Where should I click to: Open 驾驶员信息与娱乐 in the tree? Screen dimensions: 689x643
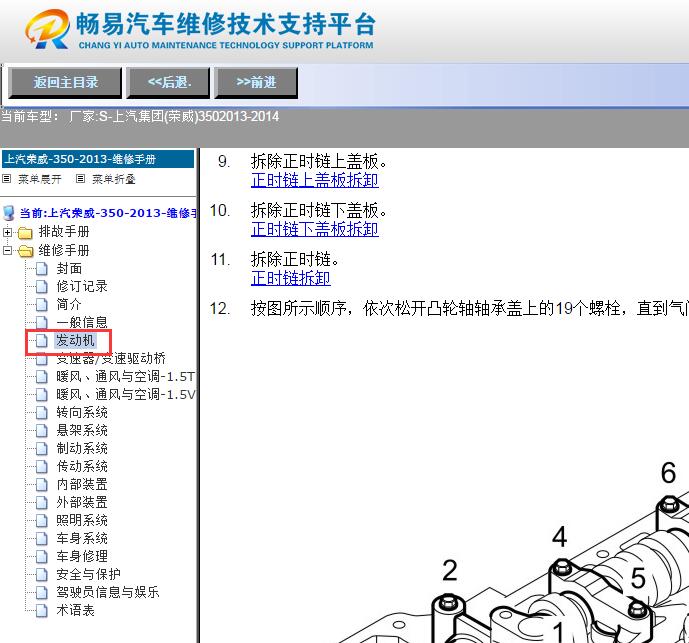(108, 592)
